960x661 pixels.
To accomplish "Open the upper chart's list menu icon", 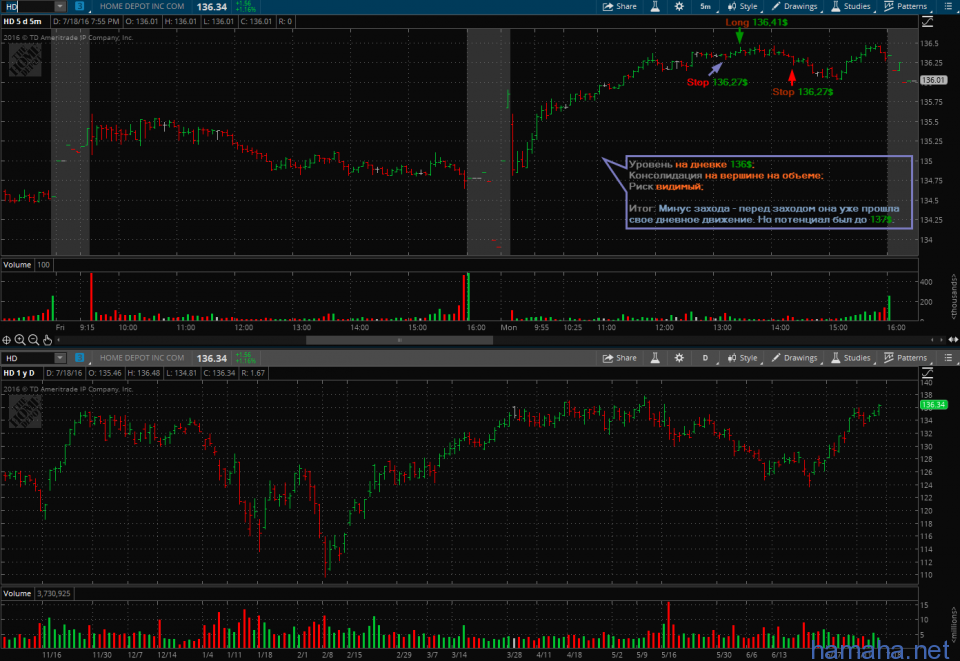I will coord(948,7).
